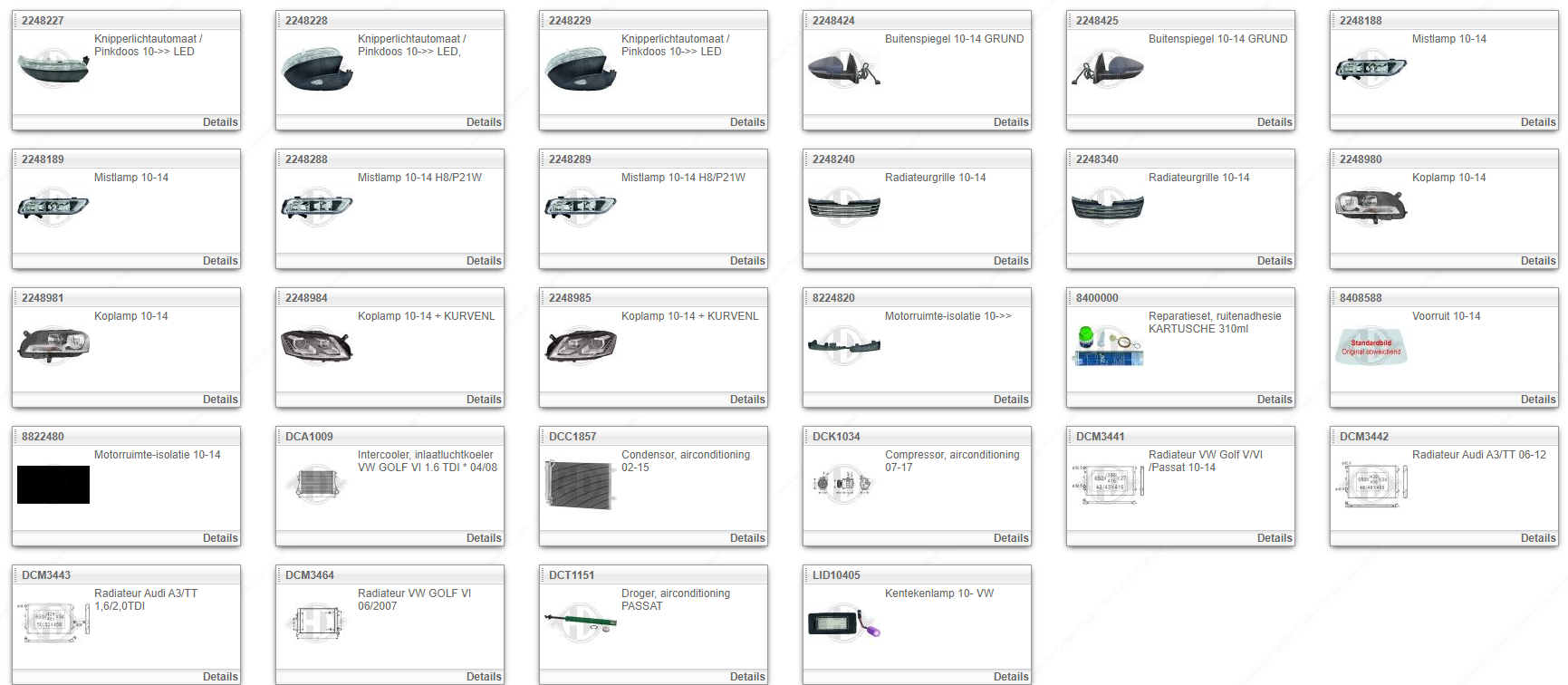This screenshot has width=1568, height=685.
Task: Click the headlight image for part 2248984
Action: (x=316, y=346)
